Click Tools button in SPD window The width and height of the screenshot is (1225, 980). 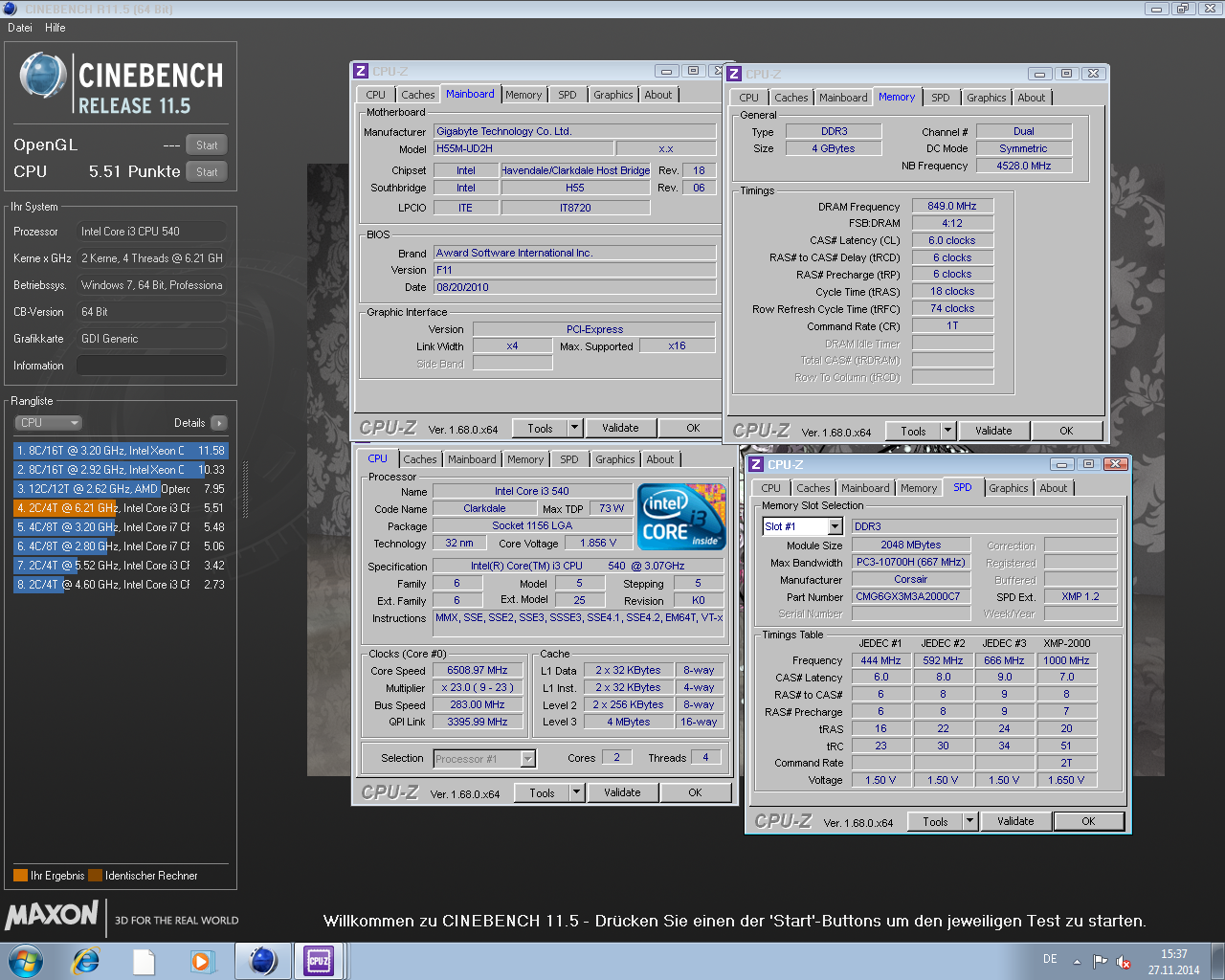(x=935, y=821)
